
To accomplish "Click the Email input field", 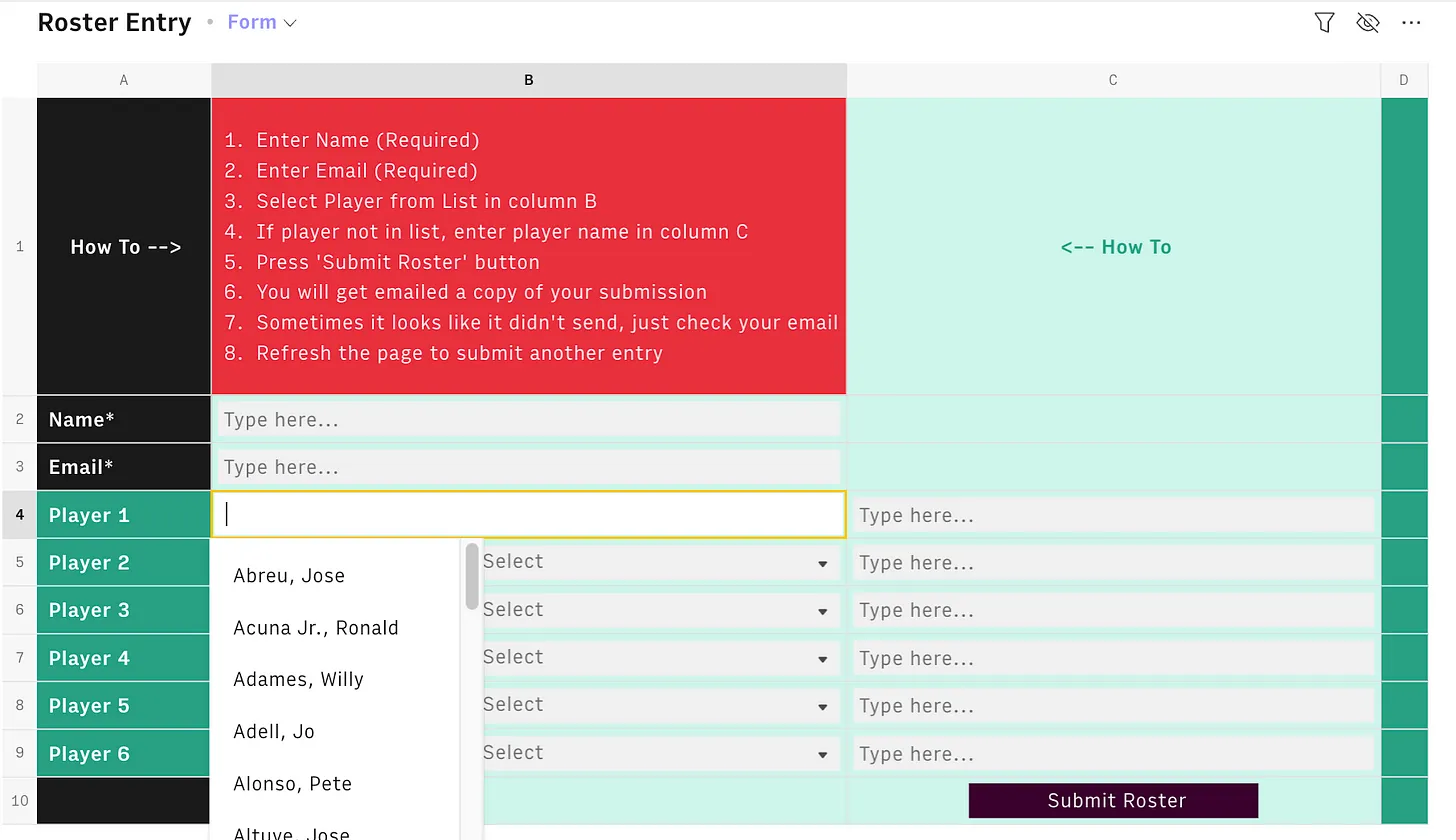I will pos(529,467).
